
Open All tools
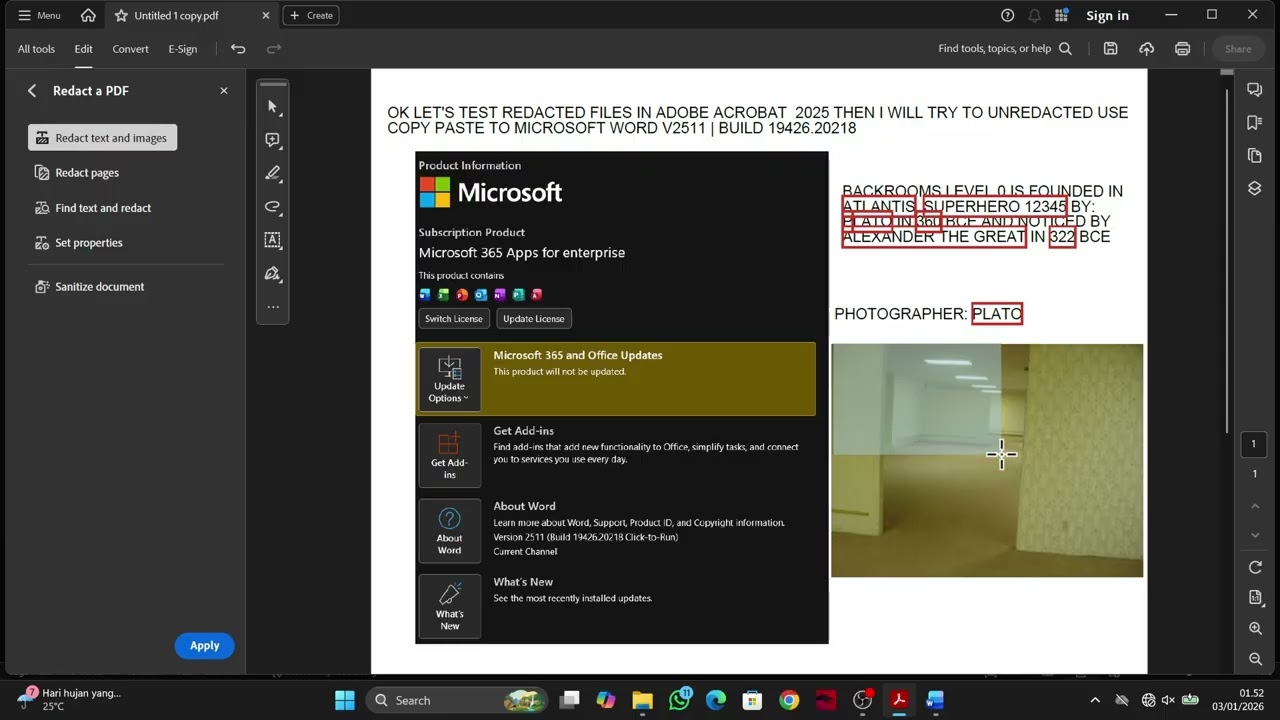[x=36, y=49]
